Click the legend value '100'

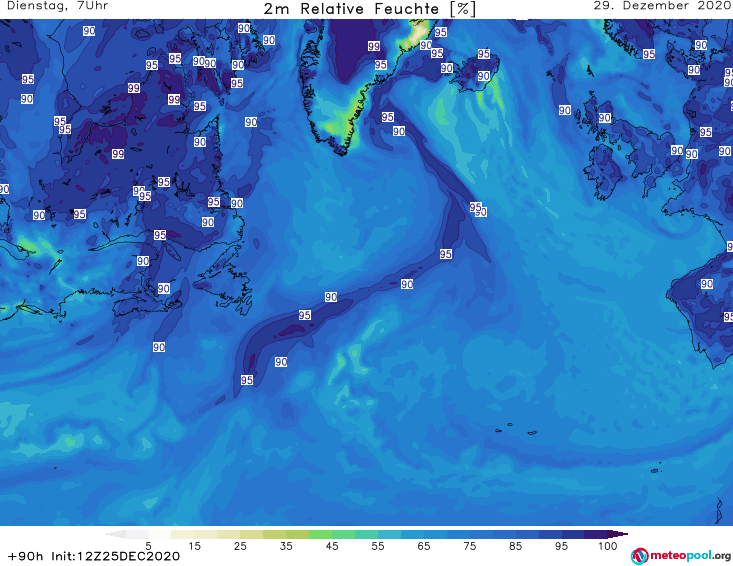(x=608, y=546)
